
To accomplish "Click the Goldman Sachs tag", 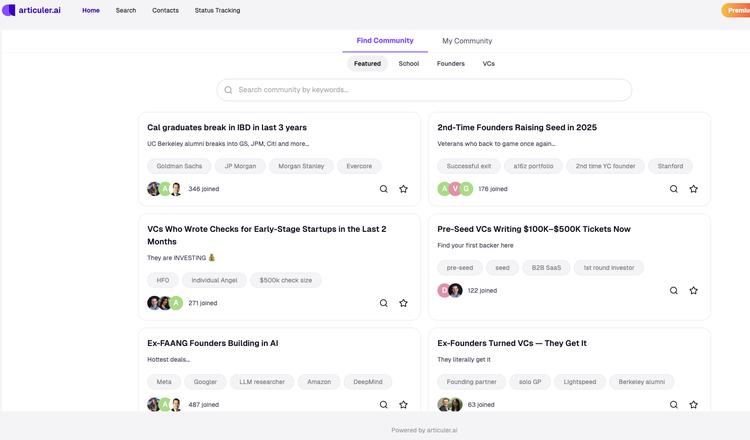I will [179, 166].
